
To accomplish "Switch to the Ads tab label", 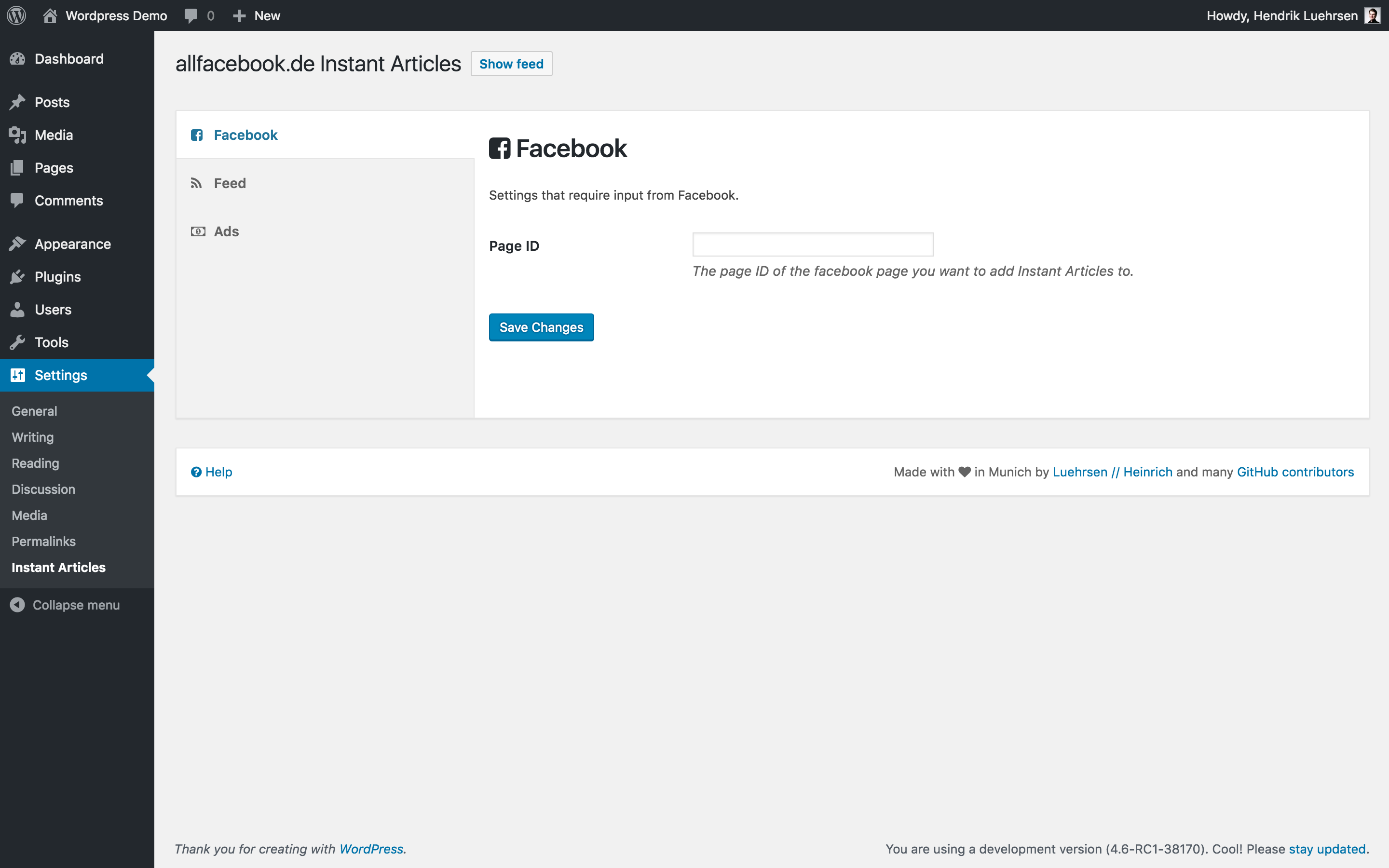I will (226, 231).
